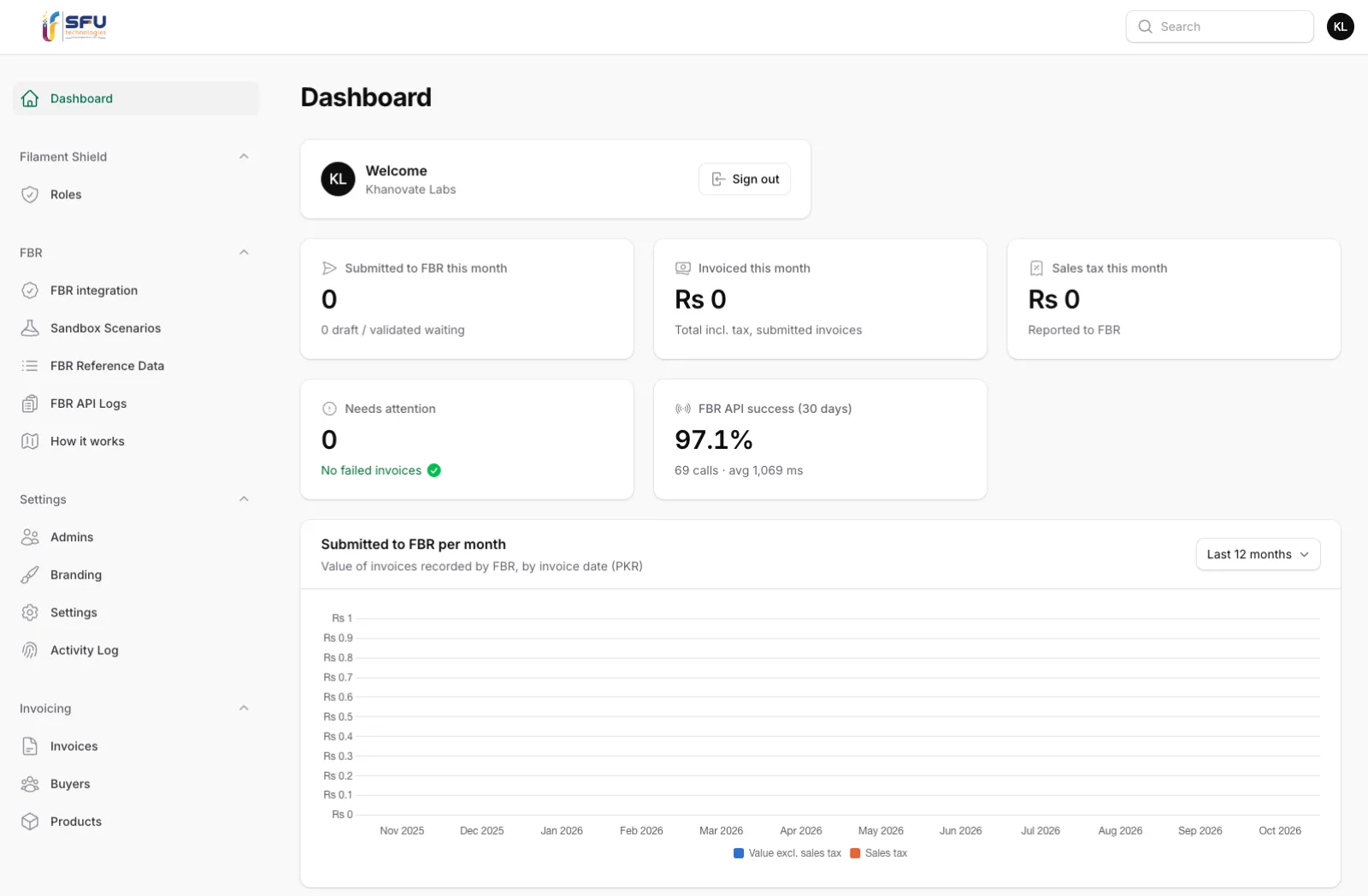The image size is (1368, 896).
Task: Open the Products page link
Action: coord(136,821)
